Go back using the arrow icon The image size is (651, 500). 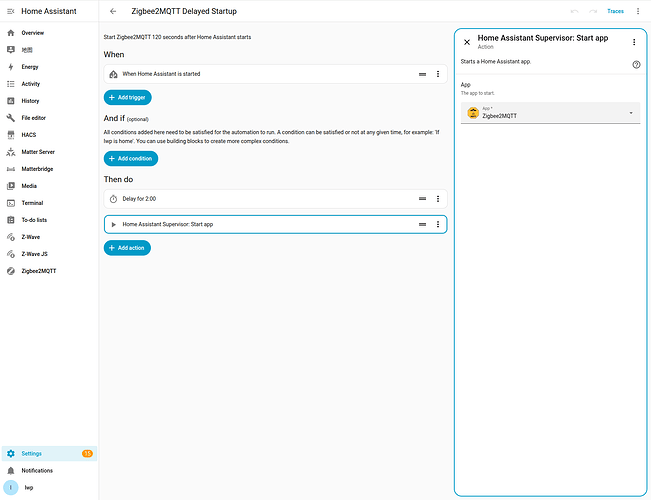click(113, 11)
